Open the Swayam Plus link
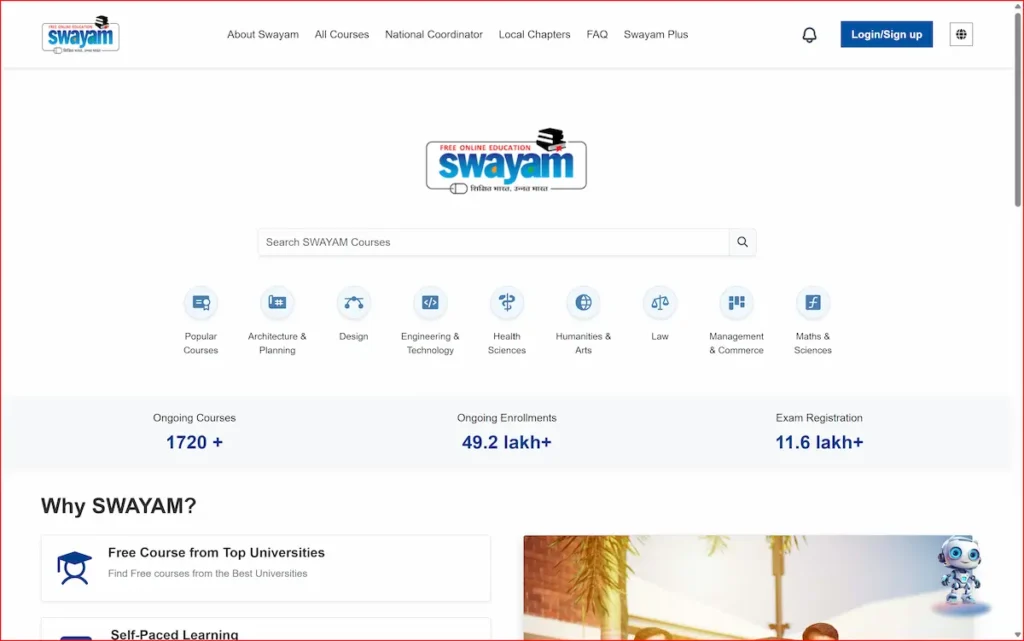Image resolution: width=1024 pixels, height=641 pixels. pos(656,35)
